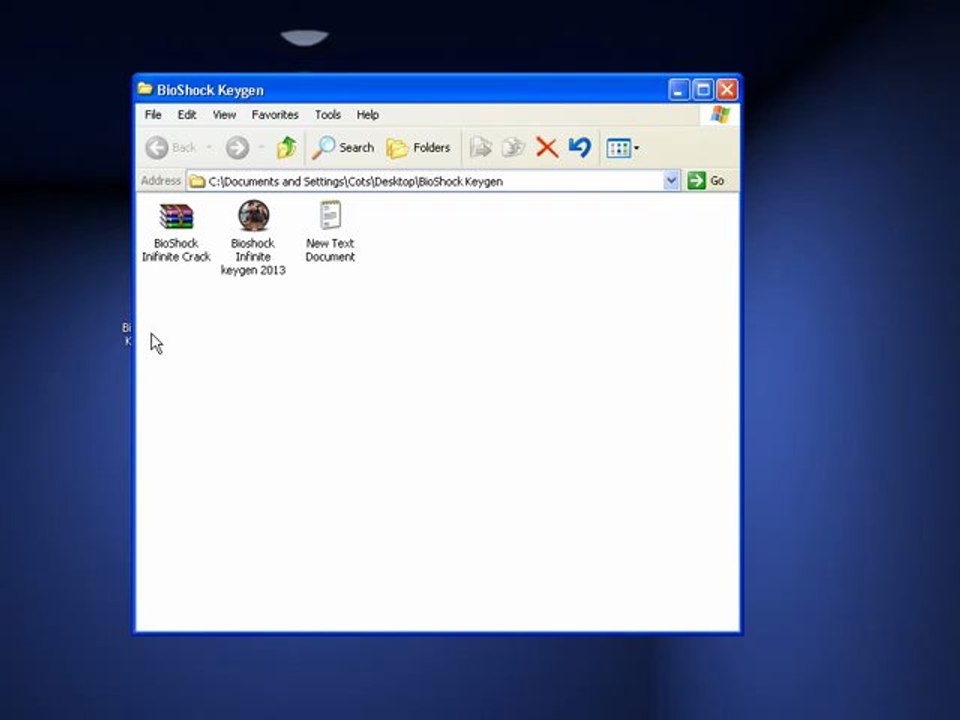The image size is (960, 720).
Task: Click the Move To toolbar icon
Action: coord(481,148)
